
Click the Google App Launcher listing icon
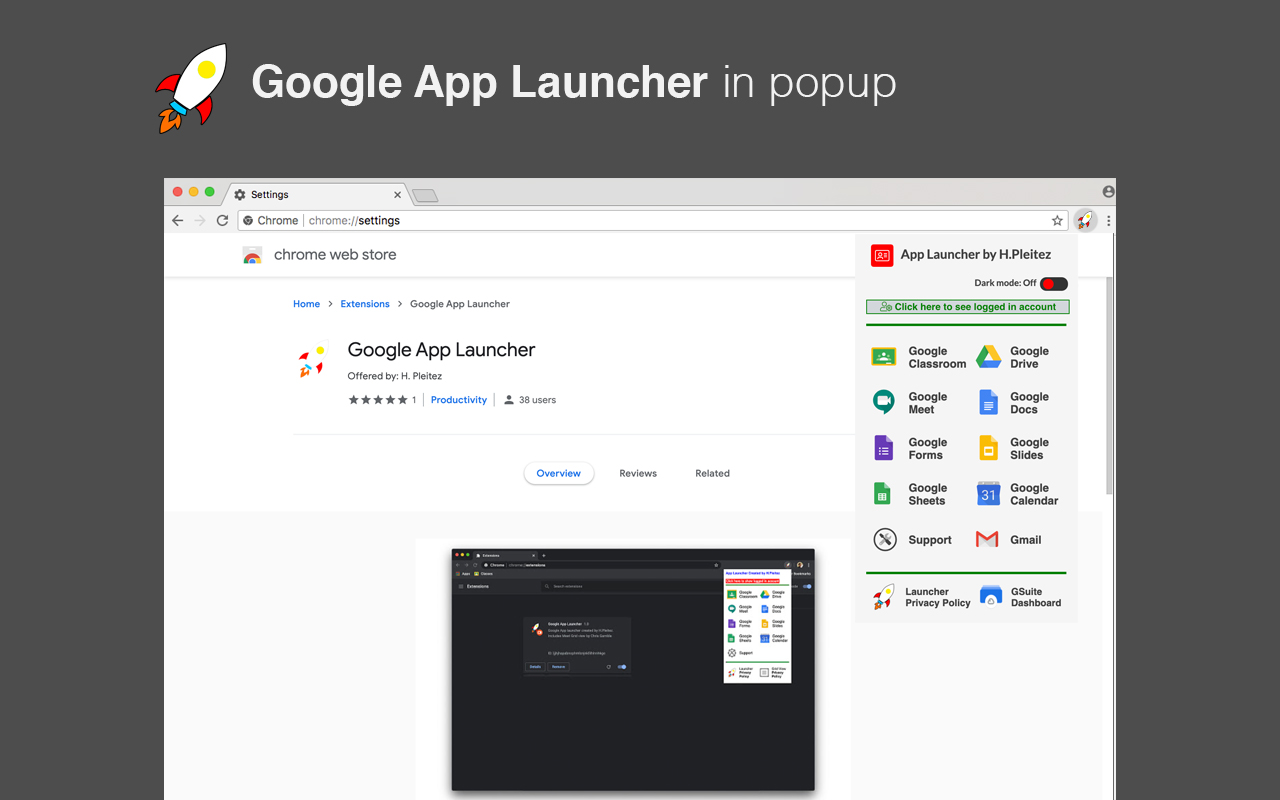tap(311, 362)
